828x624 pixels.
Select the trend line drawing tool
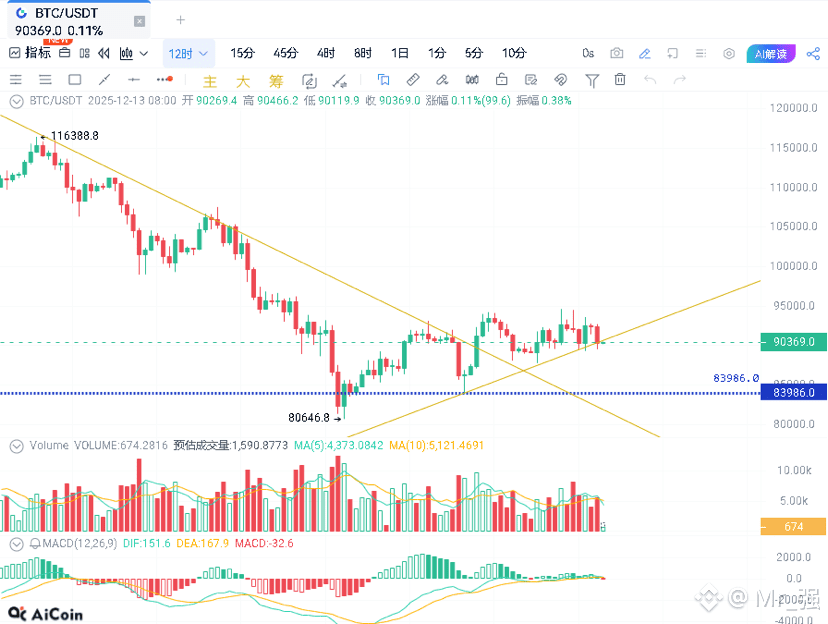click(103, 80)
